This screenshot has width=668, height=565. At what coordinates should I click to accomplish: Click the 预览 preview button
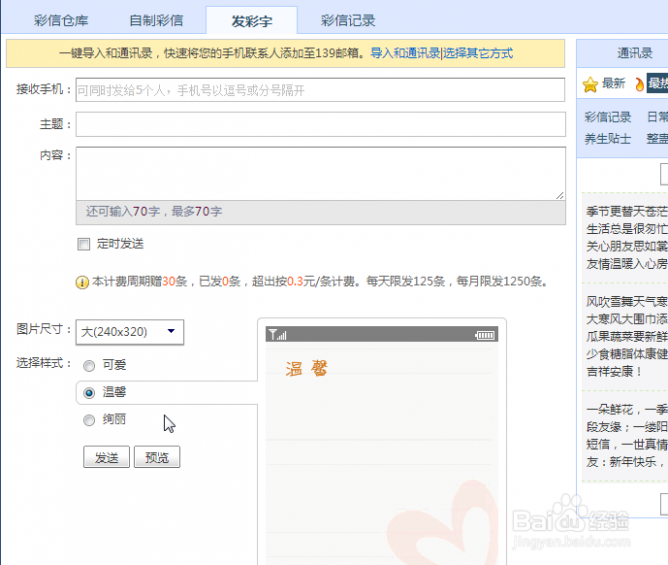(x=157, y=457)
